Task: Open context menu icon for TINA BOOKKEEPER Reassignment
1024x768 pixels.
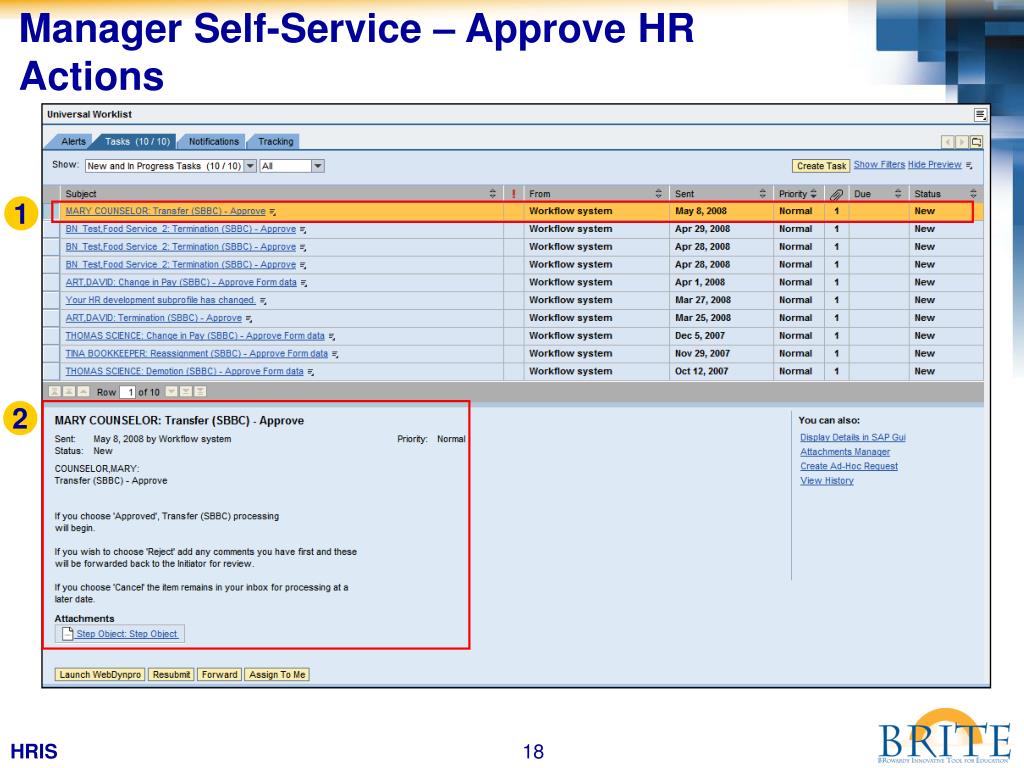Action: point(335,355)
